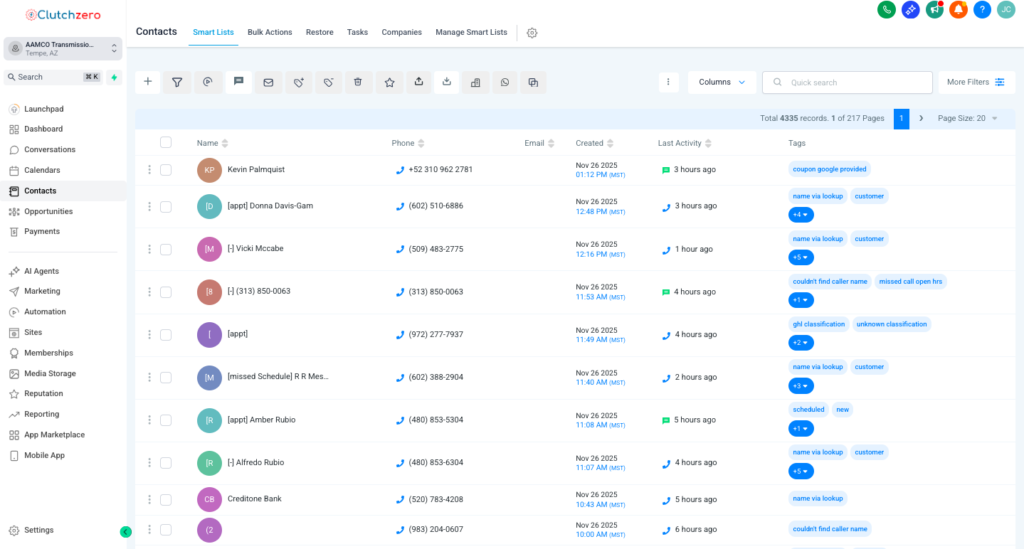Tick the checkbox for Kevin Palmquist

pos(166,170)
